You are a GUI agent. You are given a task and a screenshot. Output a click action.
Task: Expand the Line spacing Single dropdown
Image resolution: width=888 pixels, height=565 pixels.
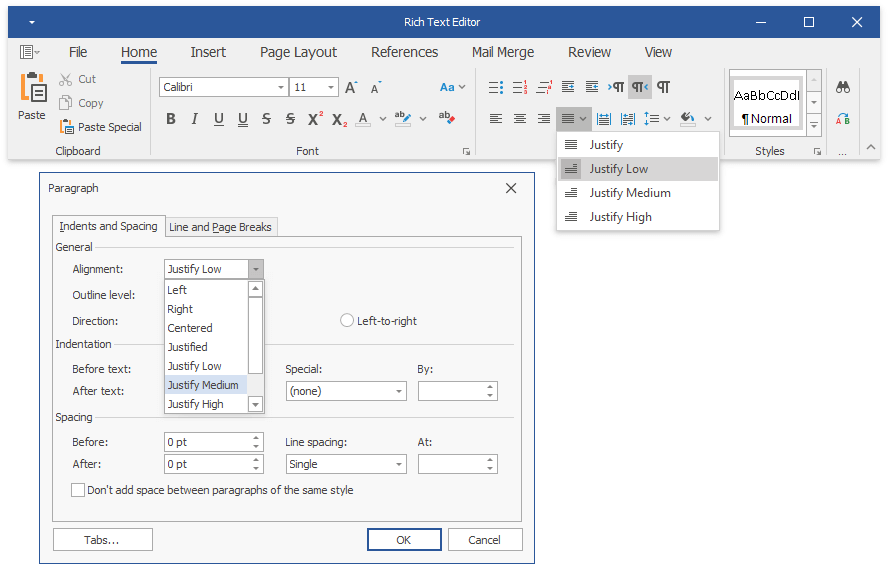pyautogui.click(x=399, y=464)
